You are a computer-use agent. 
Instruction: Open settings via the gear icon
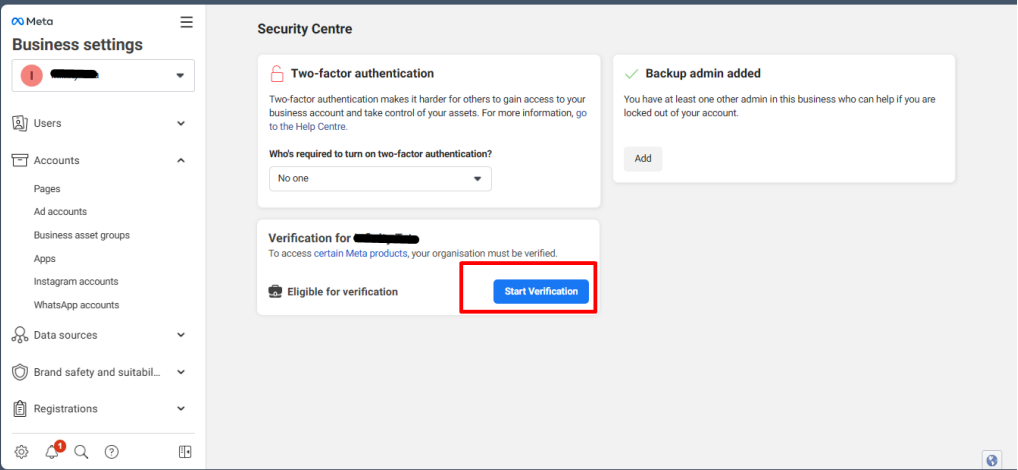point(21,452)
